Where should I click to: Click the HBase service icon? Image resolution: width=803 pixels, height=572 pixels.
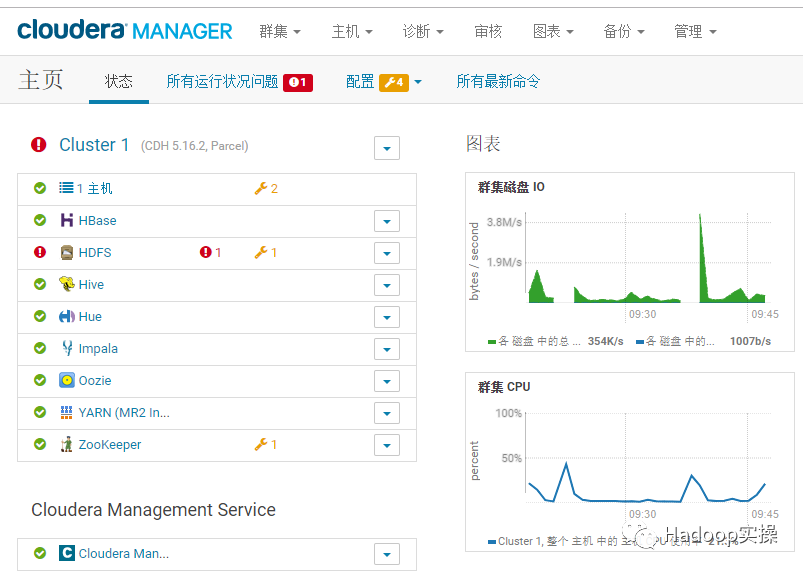pos(67,220)
